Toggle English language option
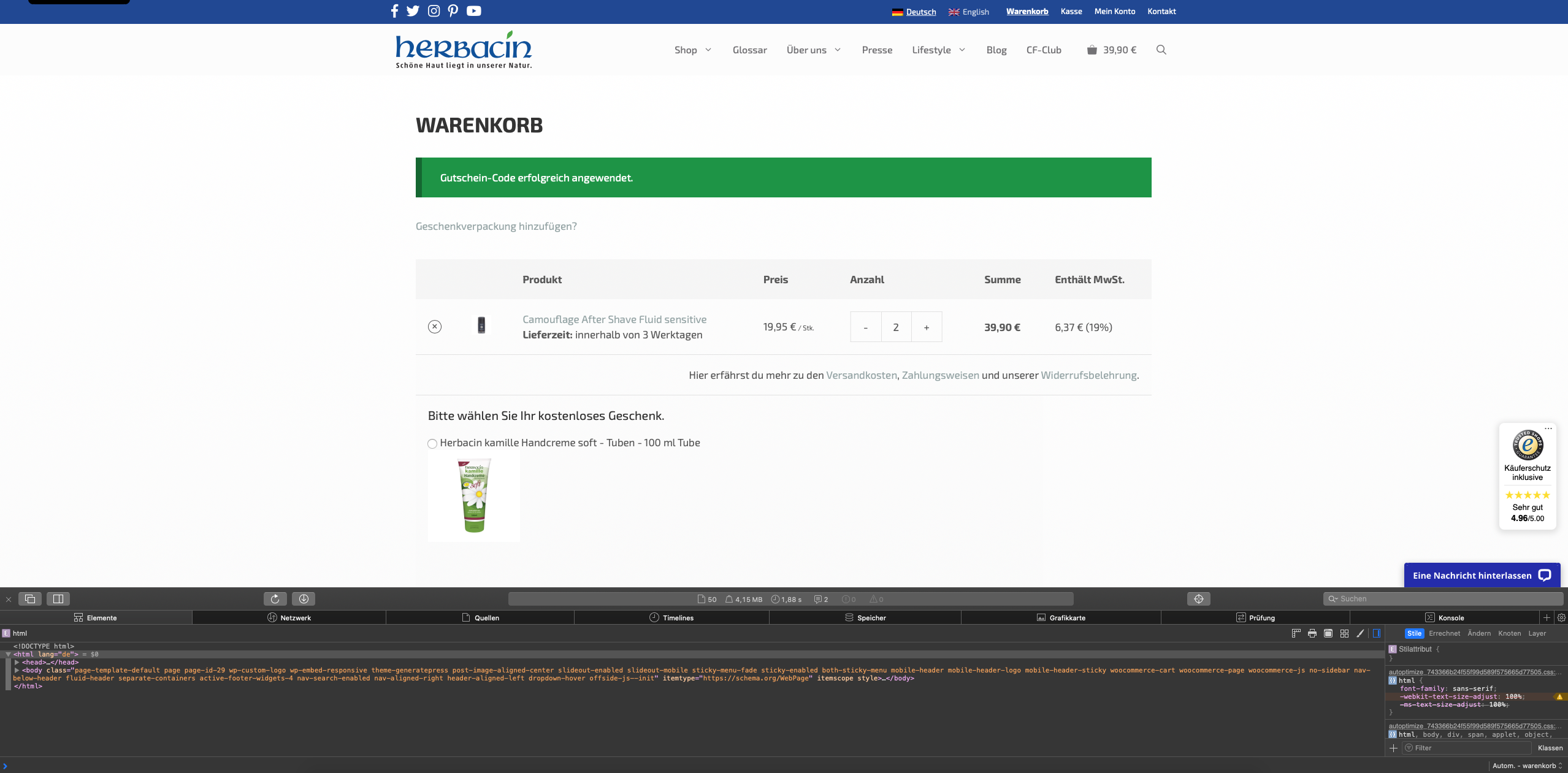This screenshot has height=773, width=1568. click(975, 11)
